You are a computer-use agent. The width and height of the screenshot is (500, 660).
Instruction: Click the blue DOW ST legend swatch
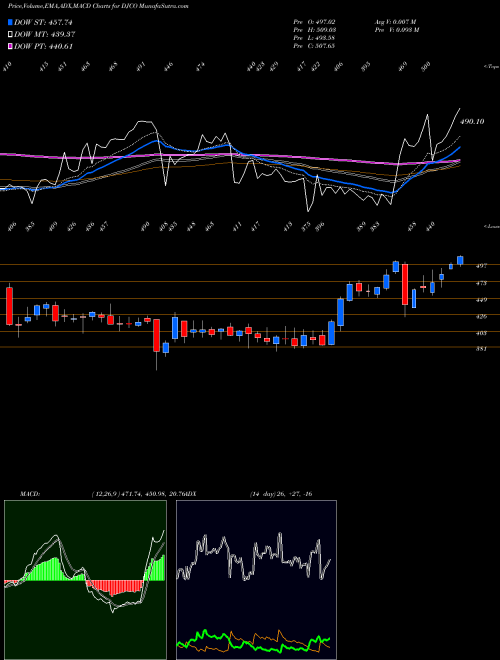click(10, 22)
